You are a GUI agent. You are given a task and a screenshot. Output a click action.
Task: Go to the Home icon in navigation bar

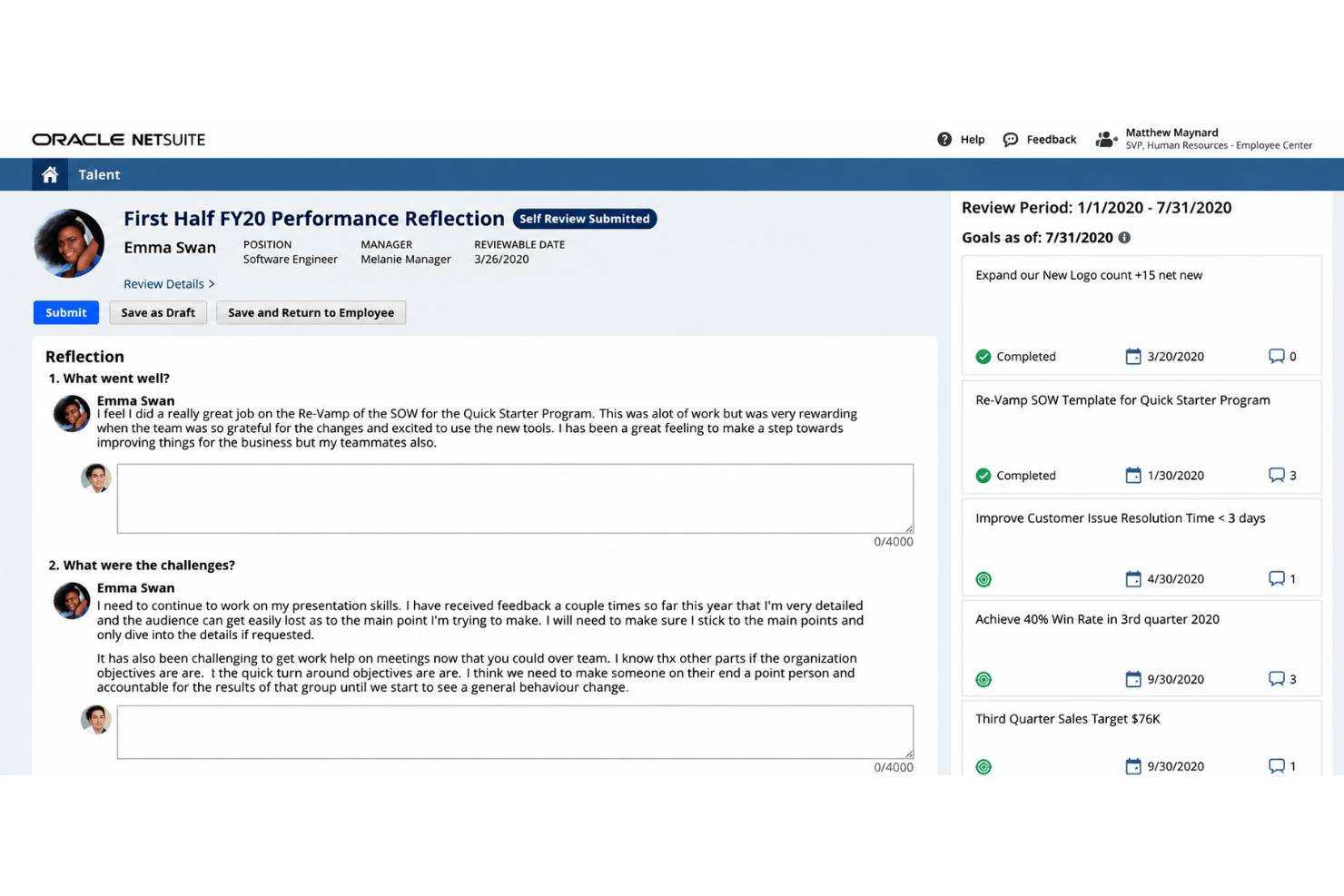point(50,174)
